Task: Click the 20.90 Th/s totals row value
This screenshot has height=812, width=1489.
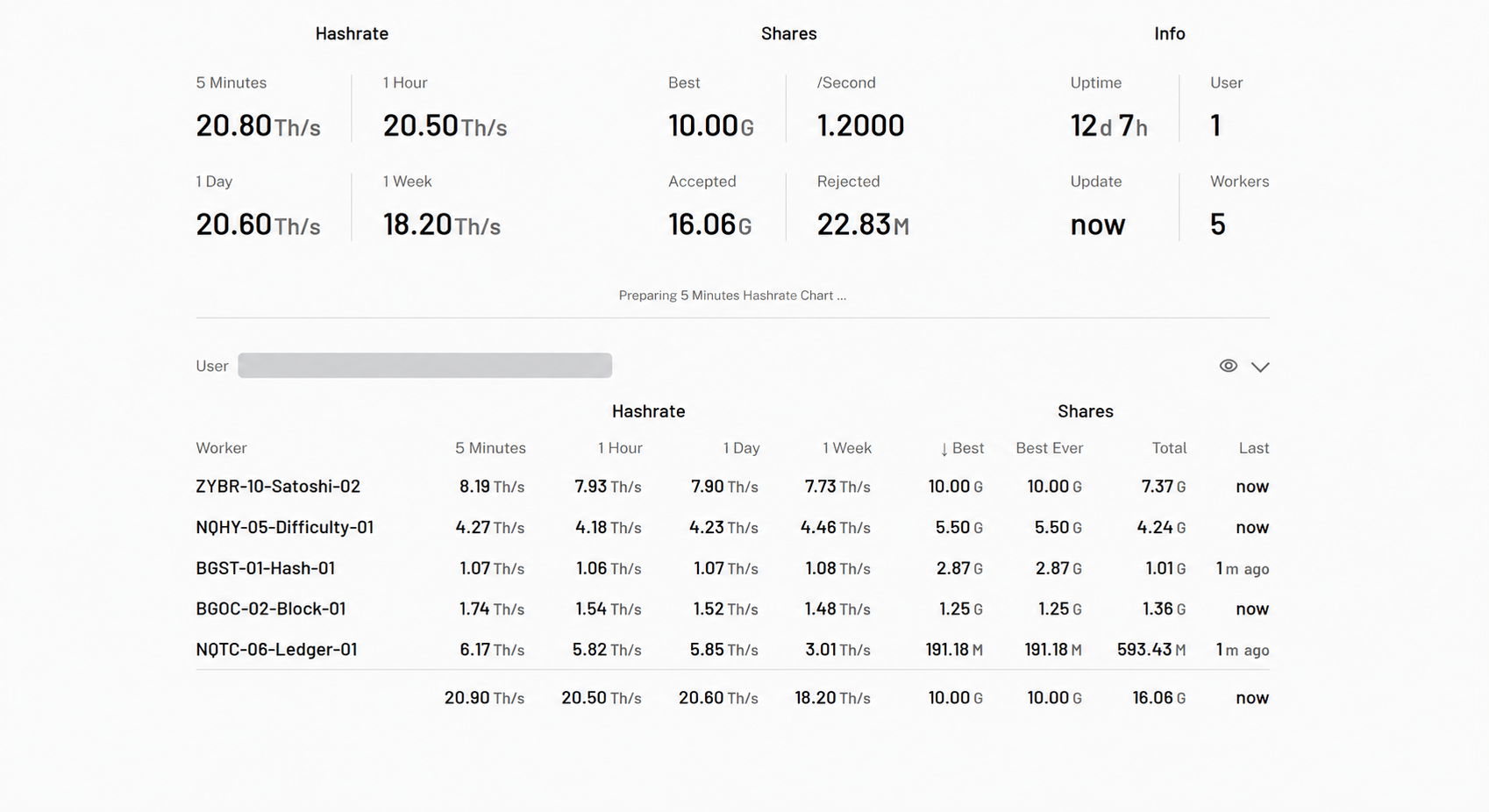Action: (484, 698)
